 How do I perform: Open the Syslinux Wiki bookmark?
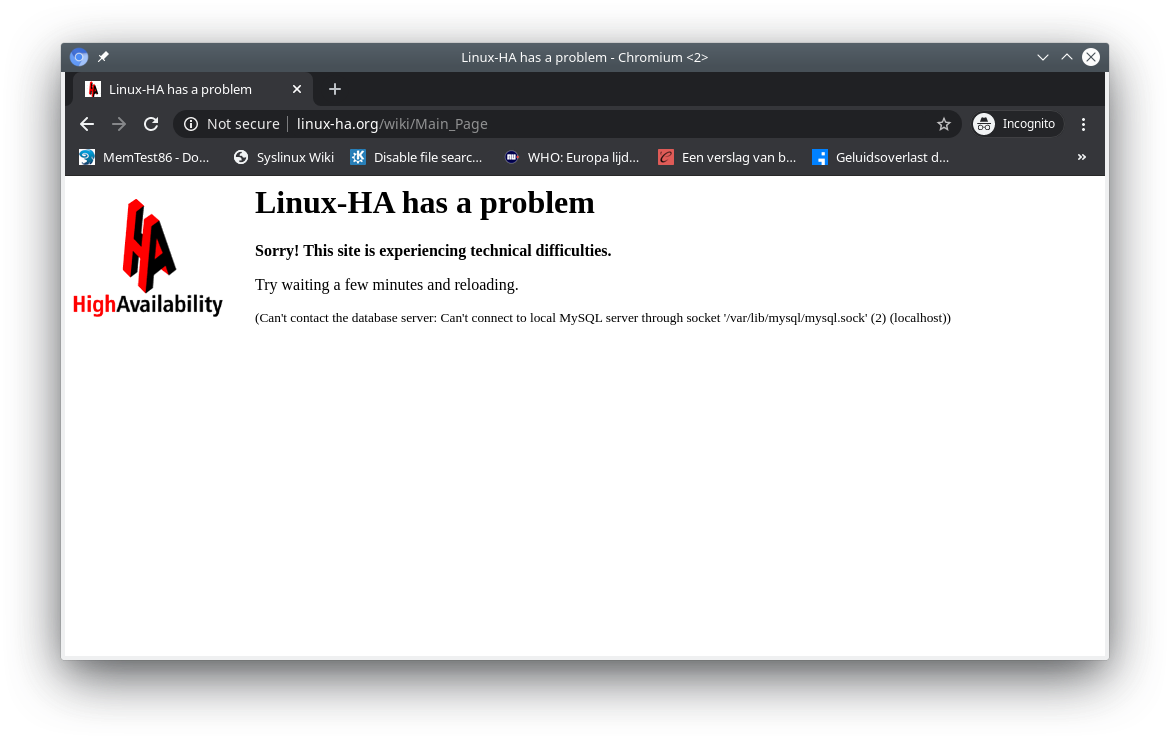coord(284,158)
